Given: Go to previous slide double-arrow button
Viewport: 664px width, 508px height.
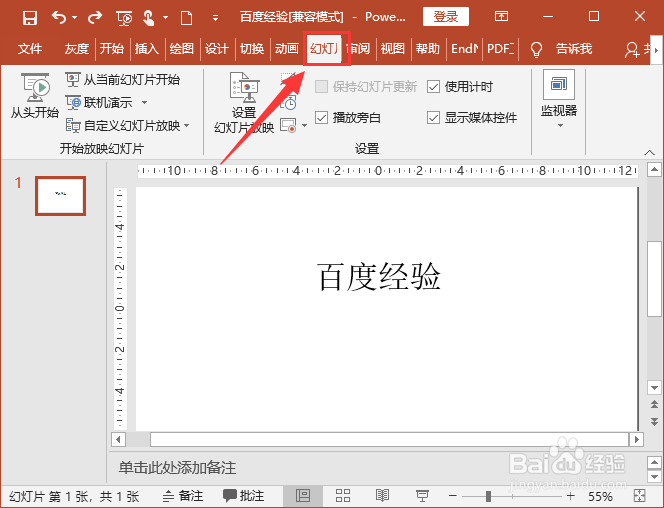Looking at the screenshot, I should (654, 404).
